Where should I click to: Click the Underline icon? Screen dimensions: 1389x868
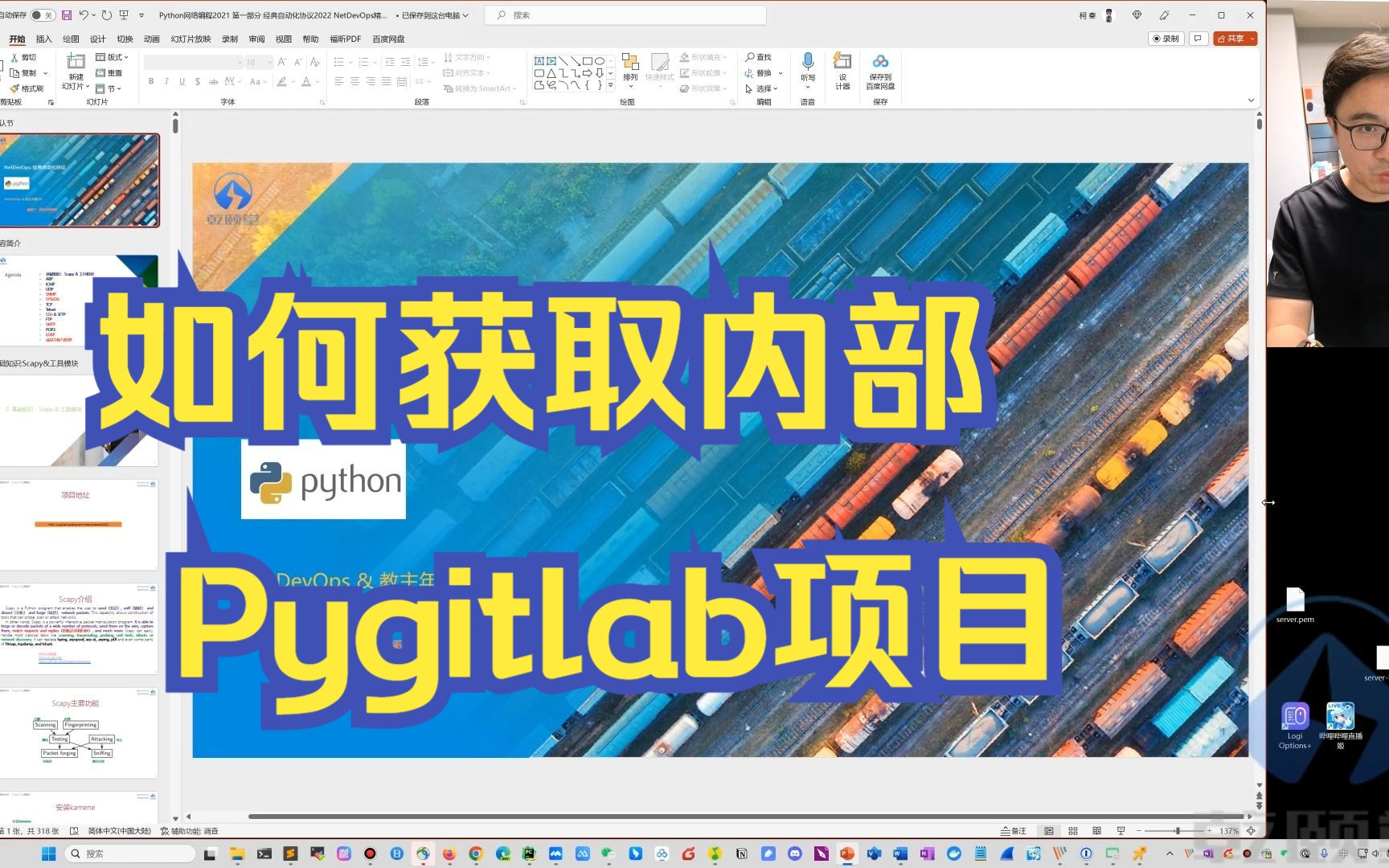click(x=182, y=81)
